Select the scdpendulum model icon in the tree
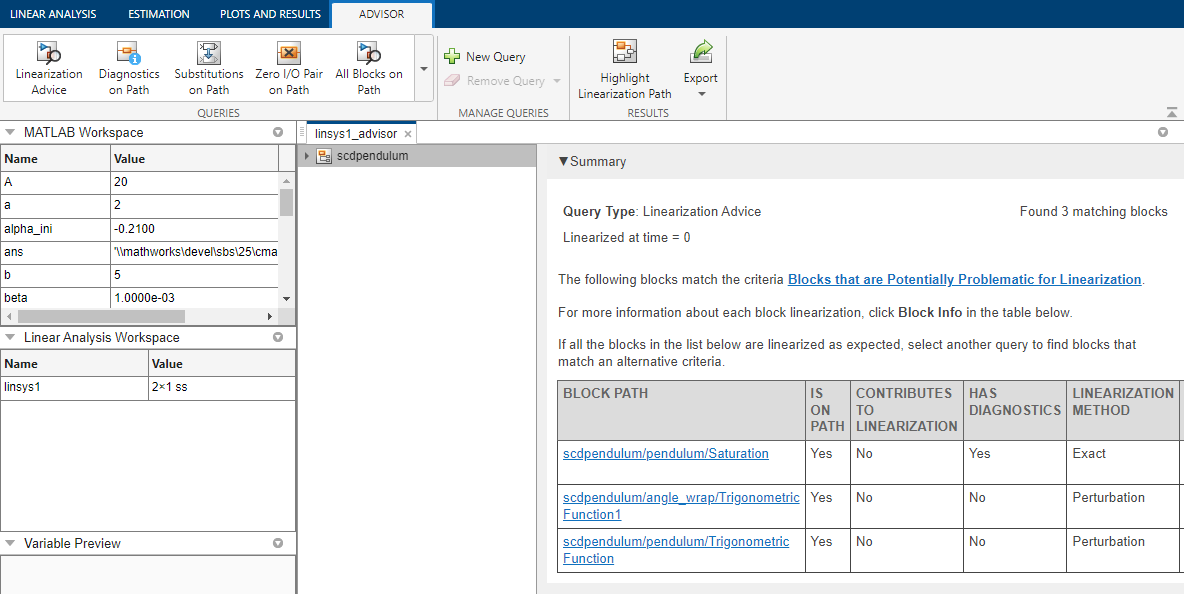Image resolution: width=1184 pixels, height=594 pixels. pyautogui.click(x=324, y=156)
